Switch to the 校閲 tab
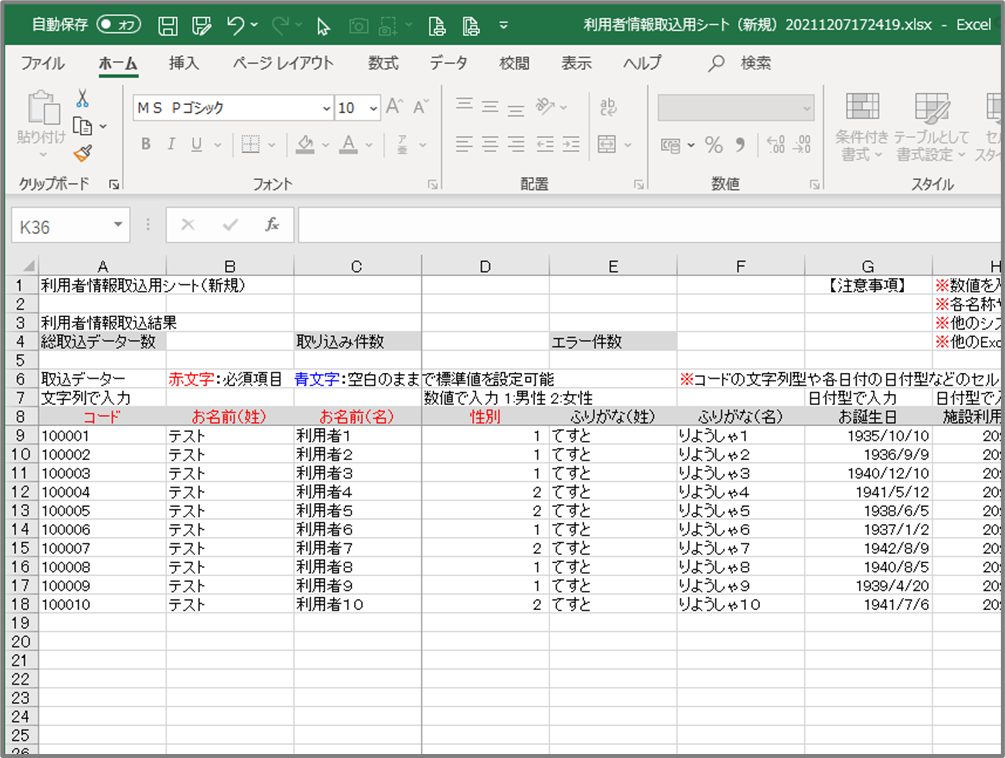The image size is (1005, 758). (515, 63)
